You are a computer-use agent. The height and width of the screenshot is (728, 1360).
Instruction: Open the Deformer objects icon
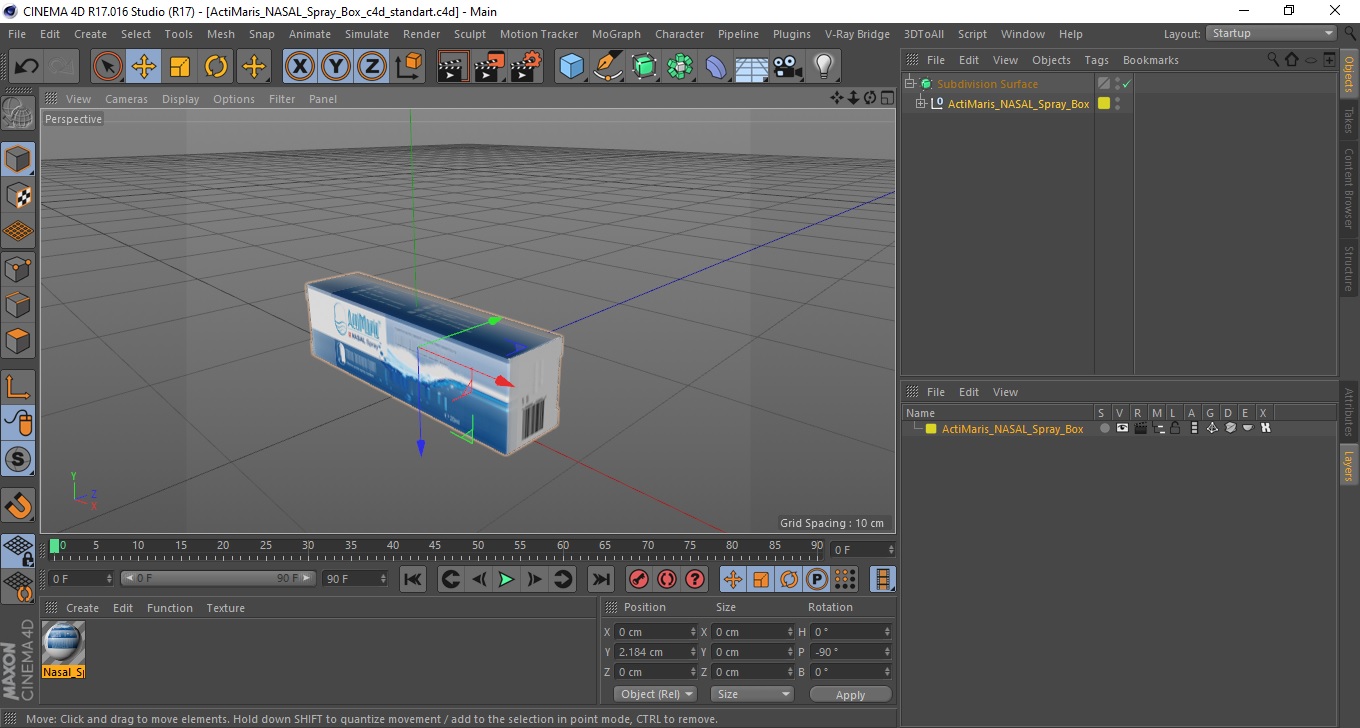coord(716,67)
